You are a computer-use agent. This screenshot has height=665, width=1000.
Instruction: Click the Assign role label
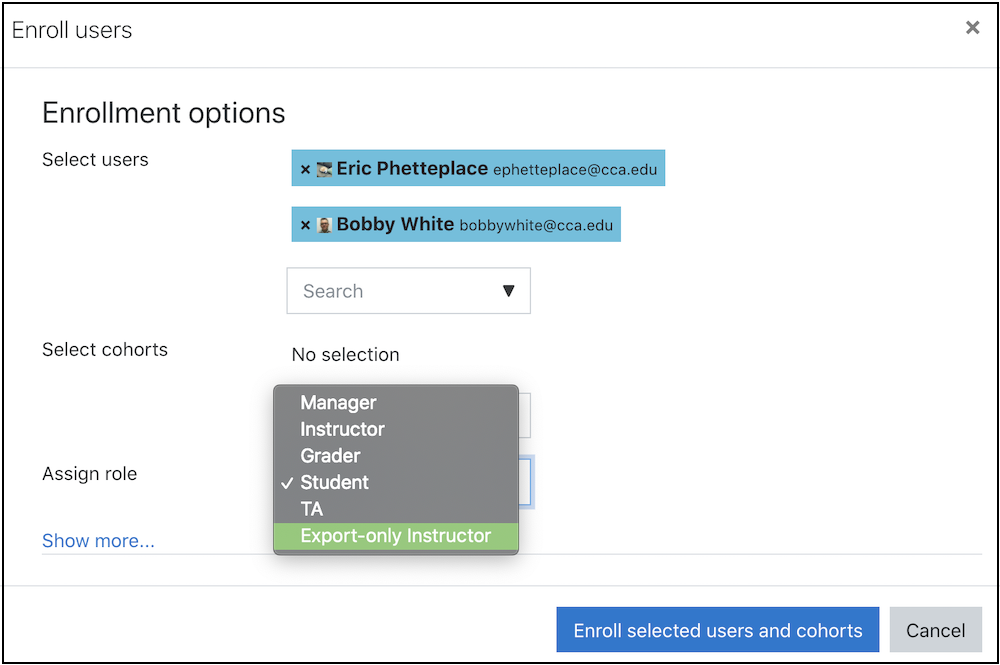(89, 474)
